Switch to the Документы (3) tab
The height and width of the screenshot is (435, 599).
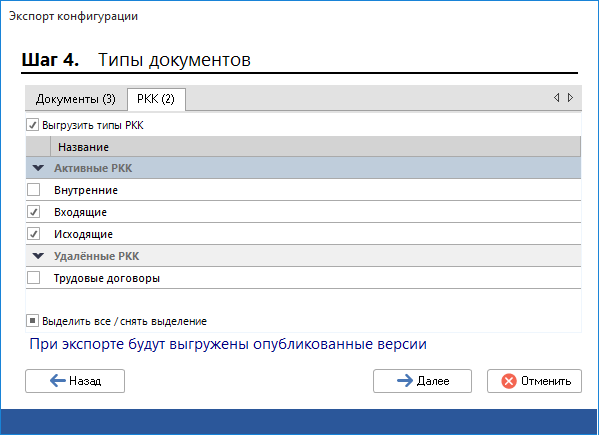pos(76,99)
